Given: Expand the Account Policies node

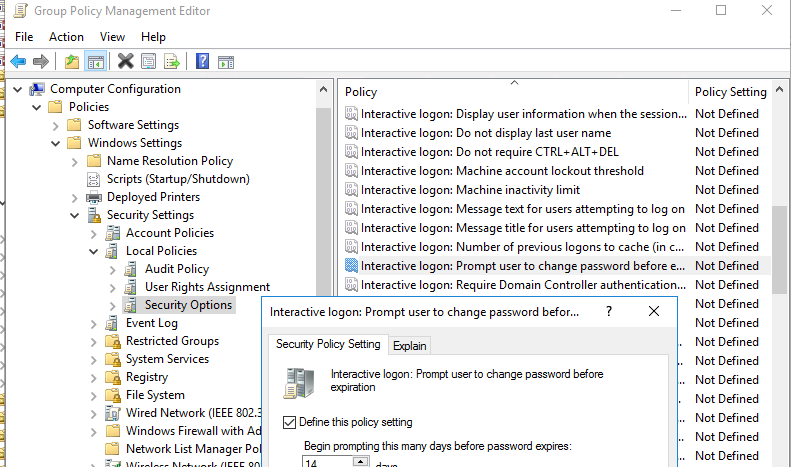Looking at the screenshot, I should click(93, 234).
